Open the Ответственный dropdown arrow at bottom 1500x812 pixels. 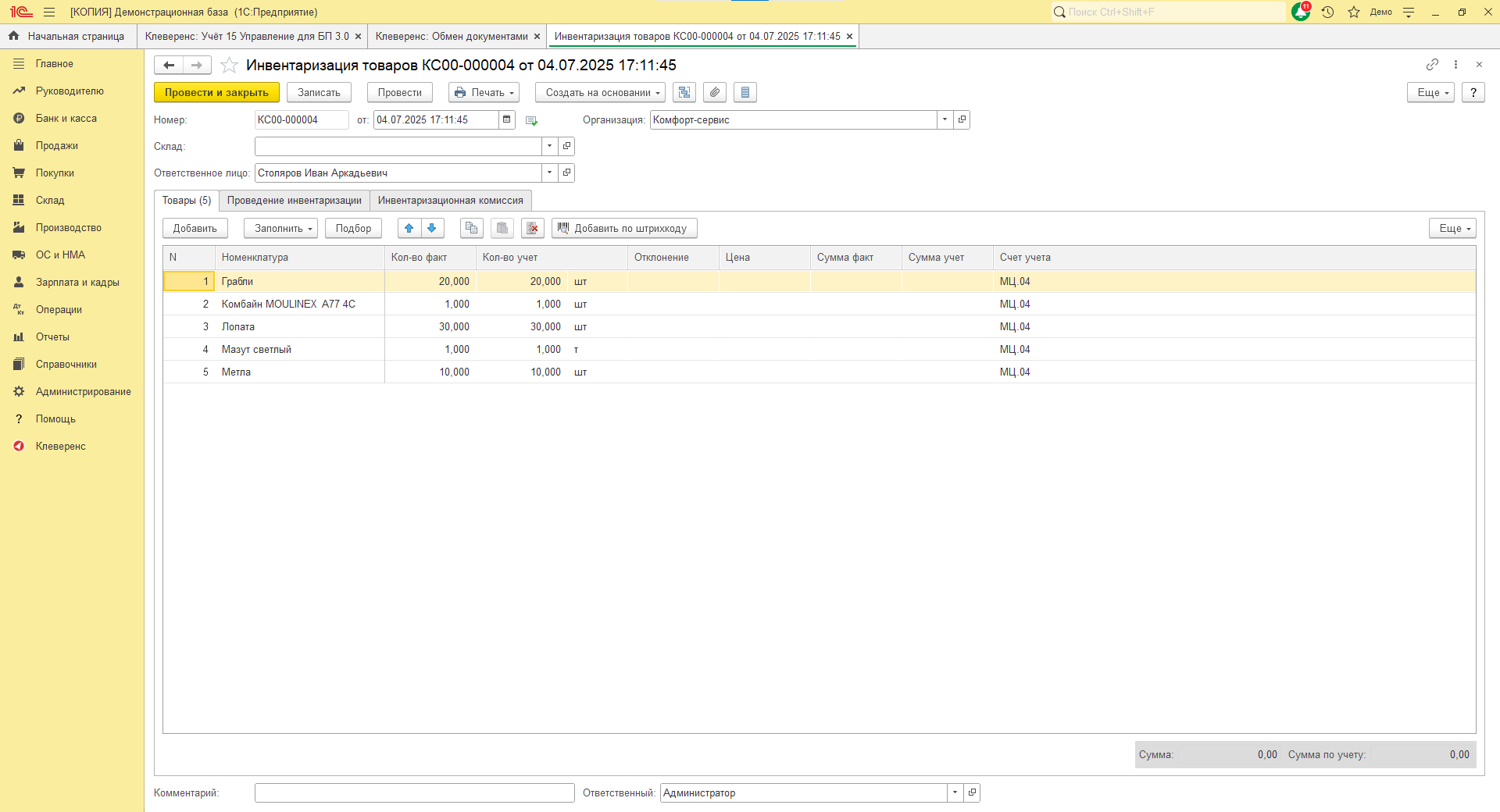(955, 792)
